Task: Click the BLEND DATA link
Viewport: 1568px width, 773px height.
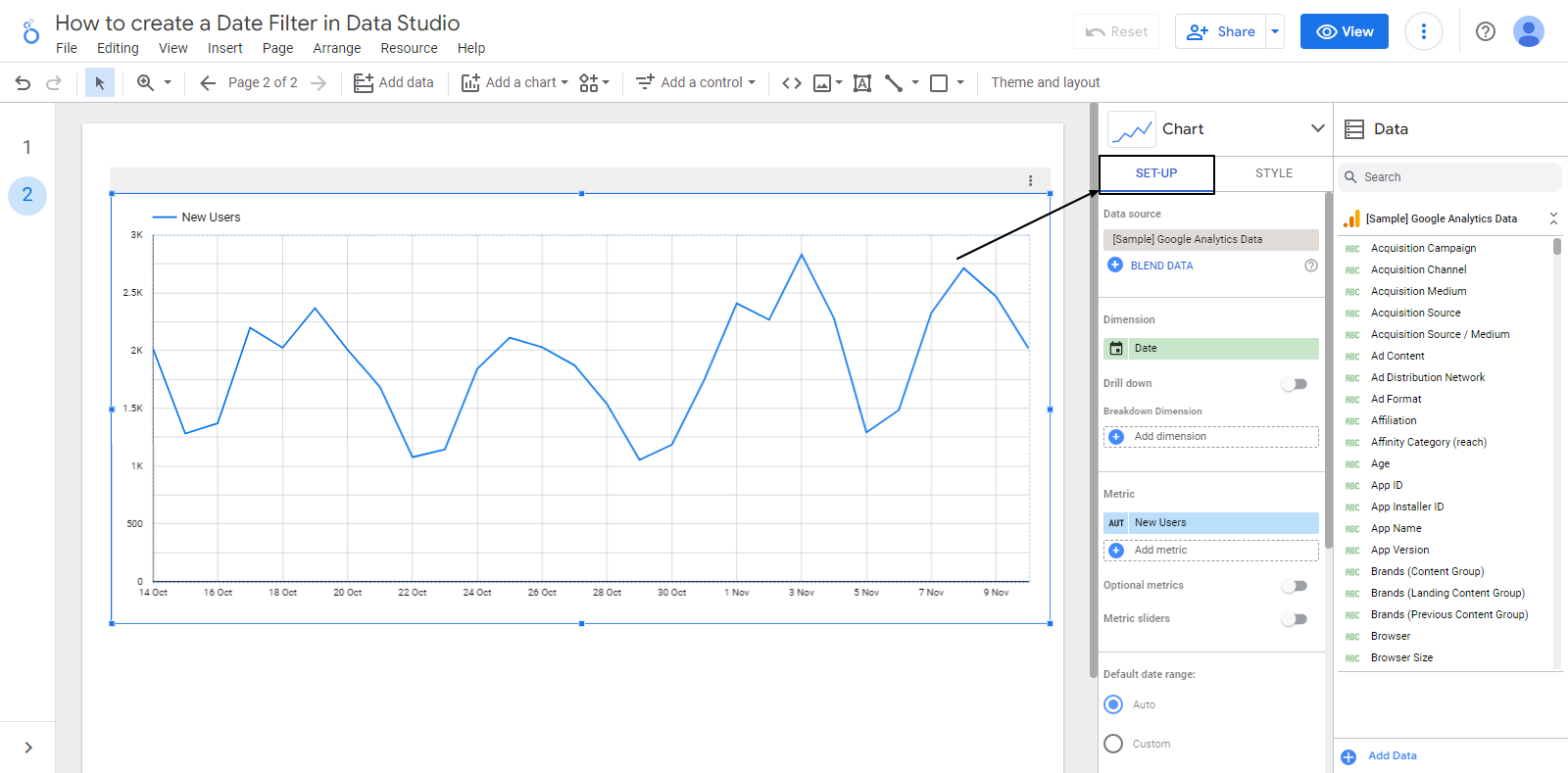Action: (1161, 266)
